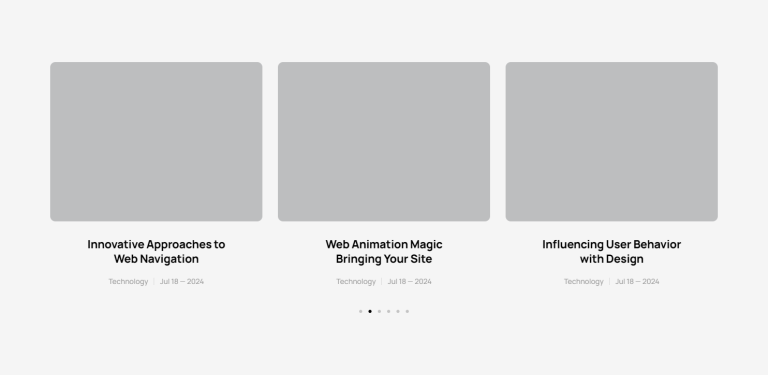The height and width of the screenshot is (375, 768).
Task: Open the Influencing User Behavior card image
Action: point(611,141)
